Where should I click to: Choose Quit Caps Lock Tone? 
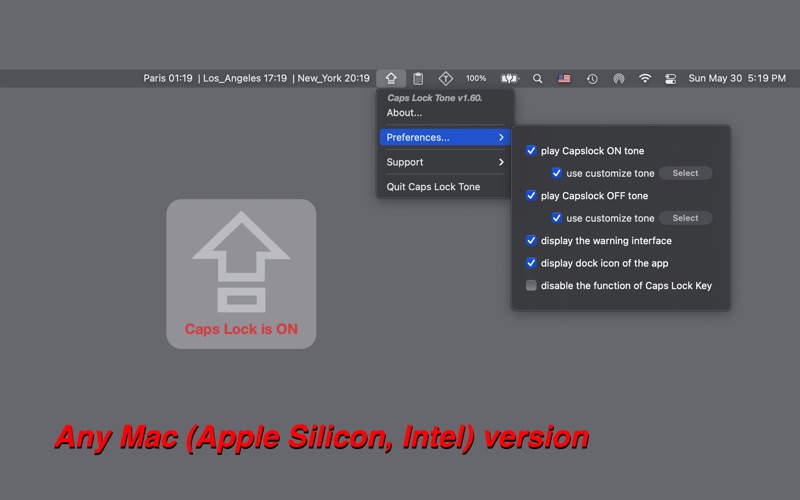[x=444, y=187]
